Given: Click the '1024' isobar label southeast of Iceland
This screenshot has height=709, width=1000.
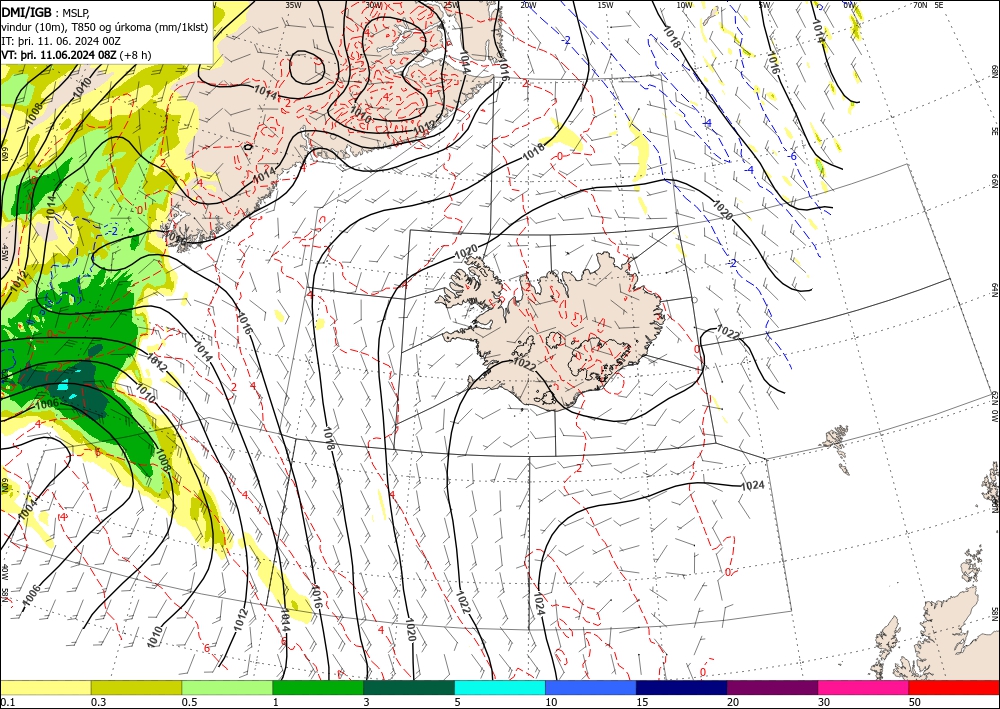Looking at the screenshot, I should pyautogui.click(x=753, y=485).
